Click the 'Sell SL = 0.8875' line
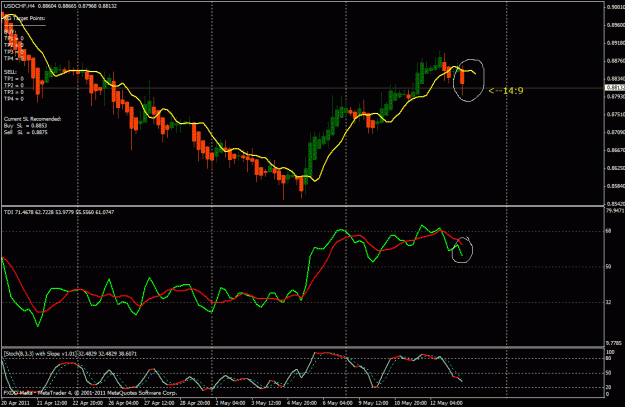The image size is (625, 407). [x=26, y=132]
